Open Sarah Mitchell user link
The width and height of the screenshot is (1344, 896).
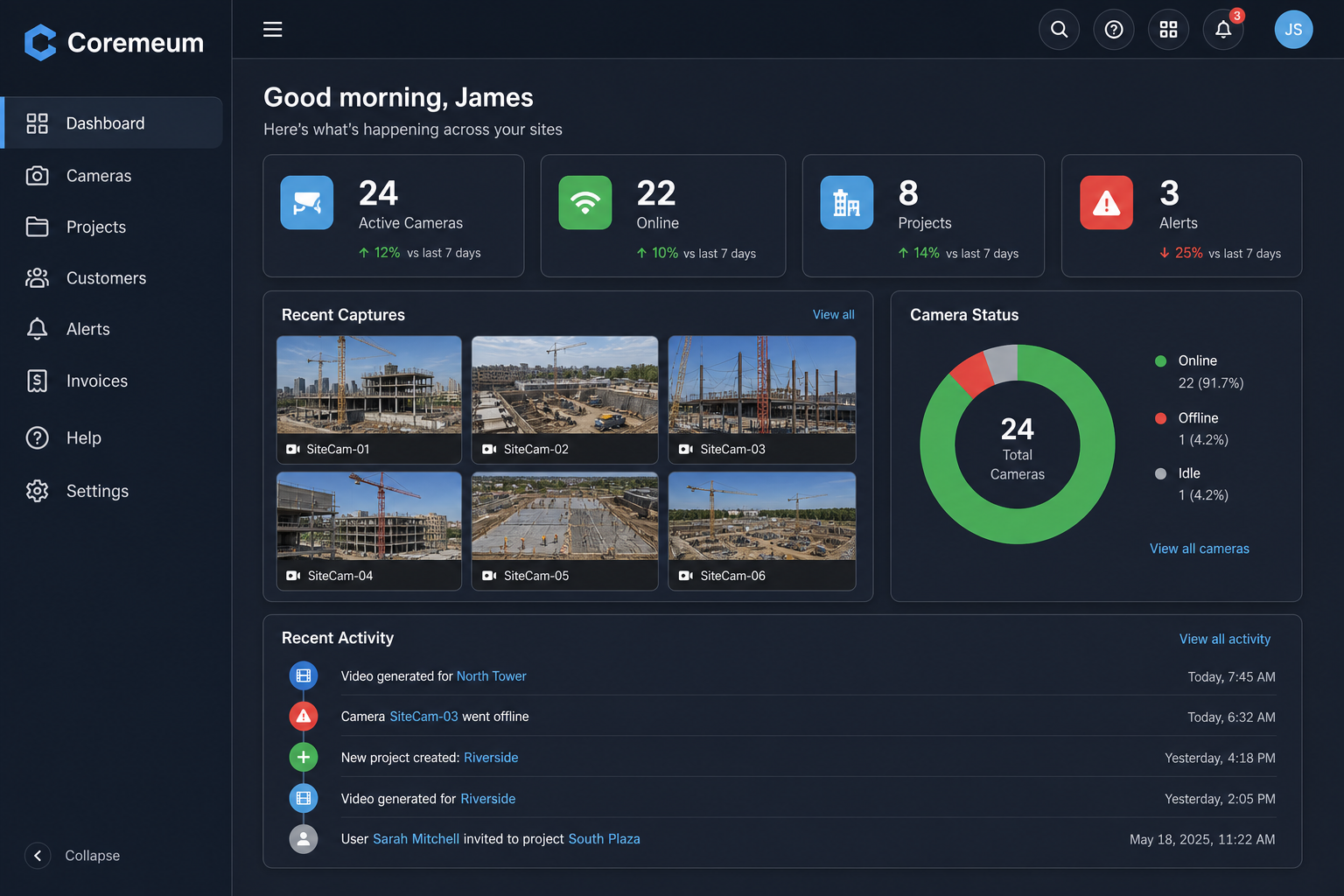point(416,839)
